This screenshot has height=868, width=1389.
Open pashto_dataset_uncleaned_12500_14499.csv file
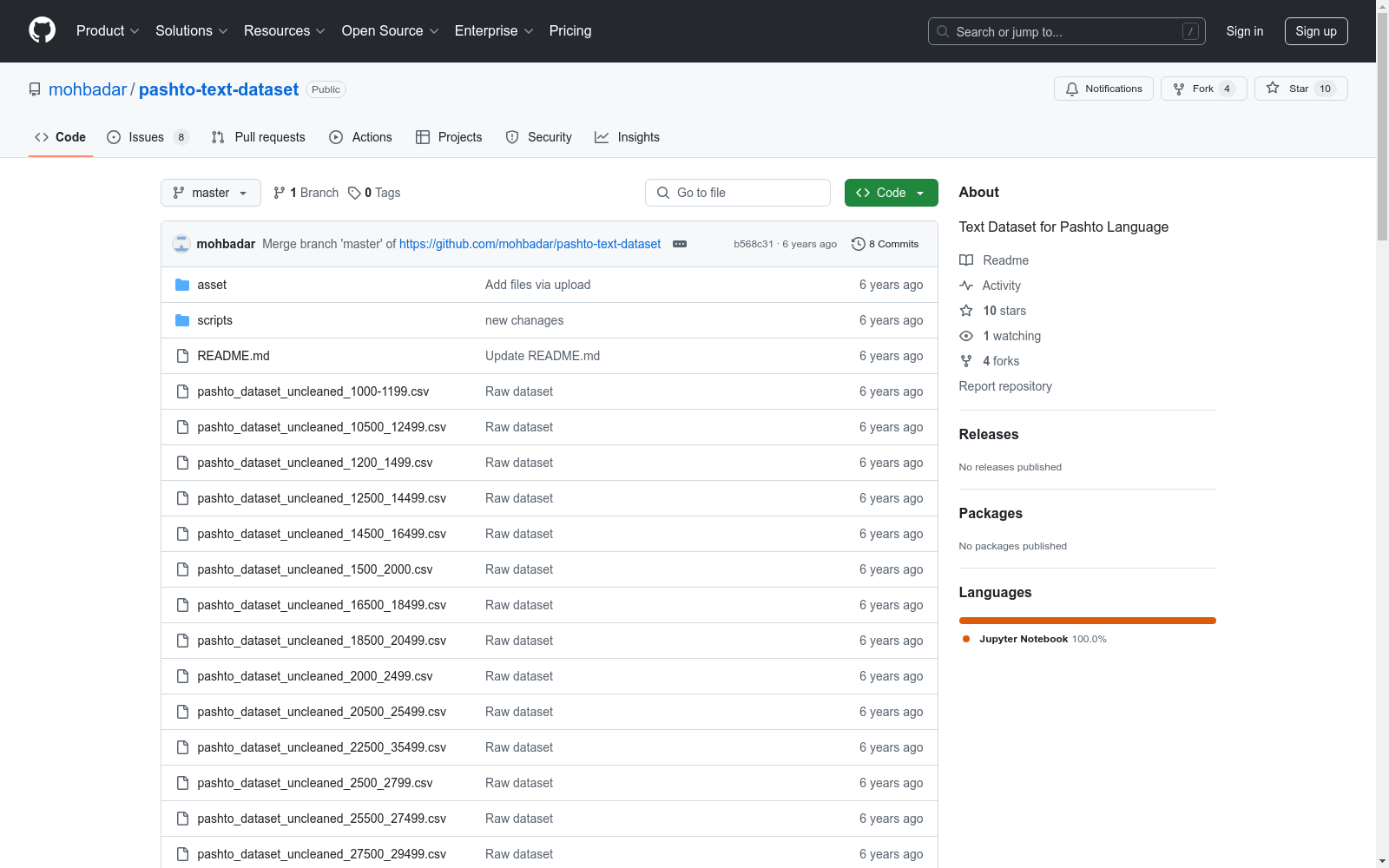[x=322, y=498]
